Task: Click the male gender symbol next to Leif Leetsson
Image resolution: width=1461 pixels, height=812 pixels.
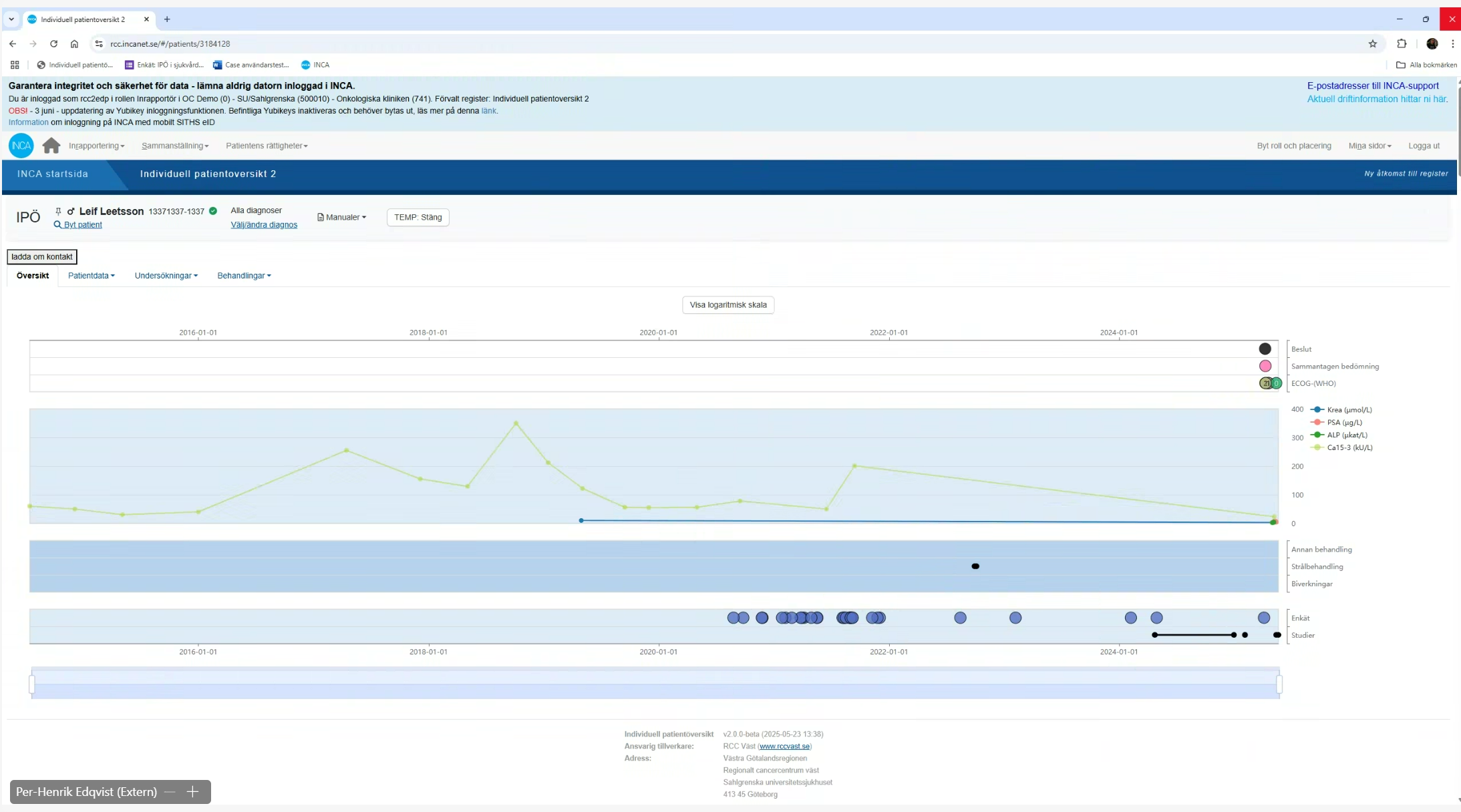Action: click(x=71, y=211)
